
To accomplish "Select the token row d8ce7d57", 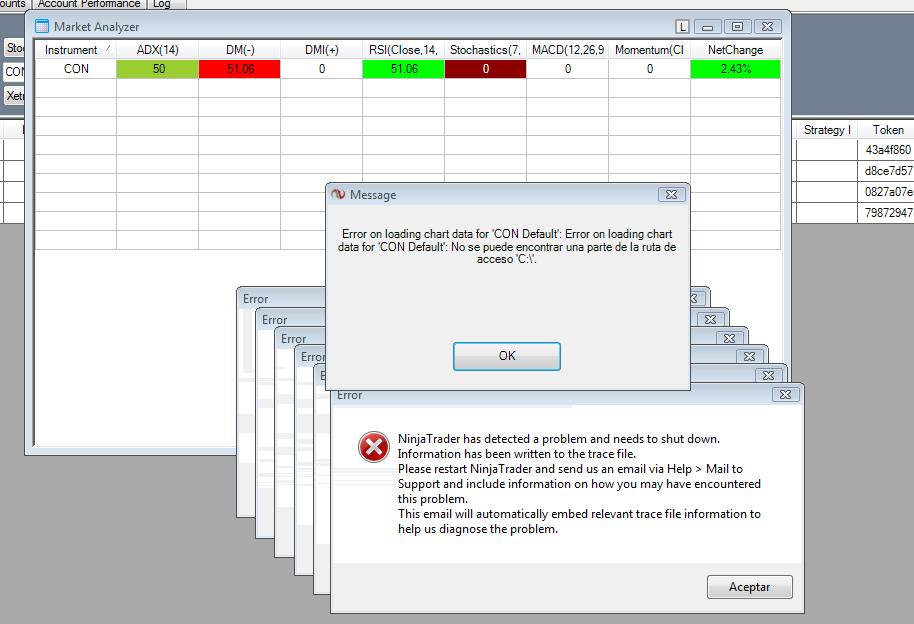I will 887,171.
